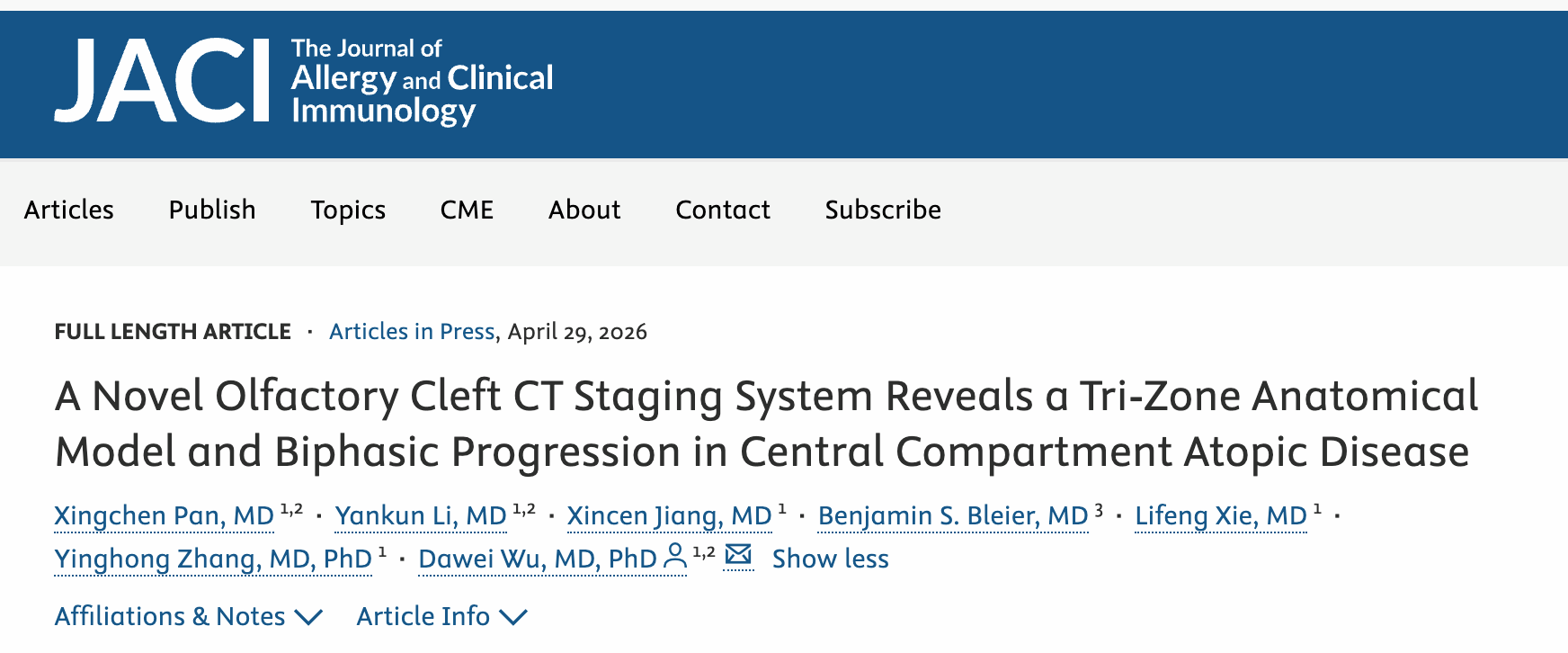Expand the Affiliations & Notes section
The width and height of the screenshot is (1568, 653).
coord(188,616)
